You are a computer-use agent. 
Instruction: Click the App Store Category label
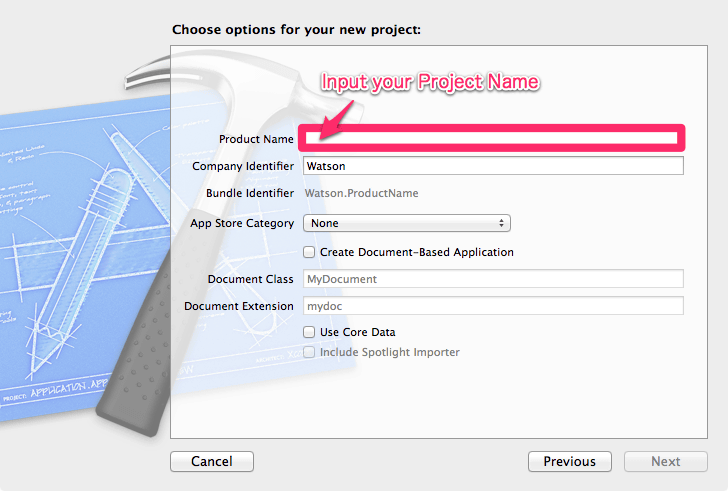point(242,223)
